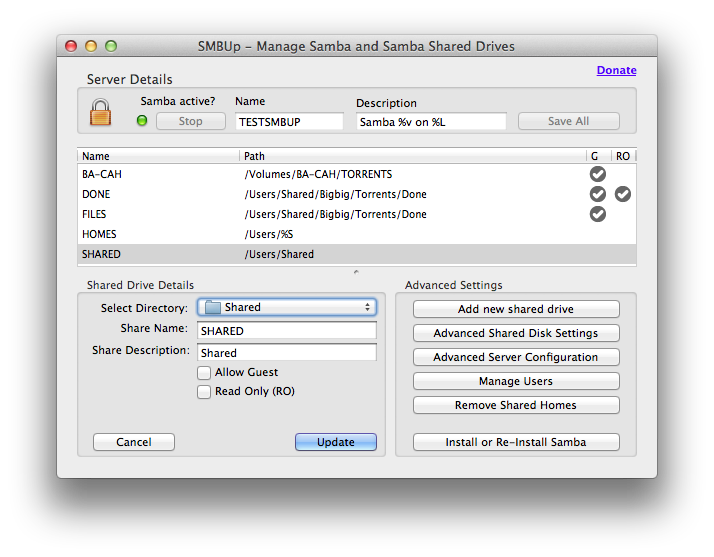Image resolution: width=714 pixels, height=557 pixels.
Task: Open the Select Directory dropdown
Action: [x=287, y=307]
